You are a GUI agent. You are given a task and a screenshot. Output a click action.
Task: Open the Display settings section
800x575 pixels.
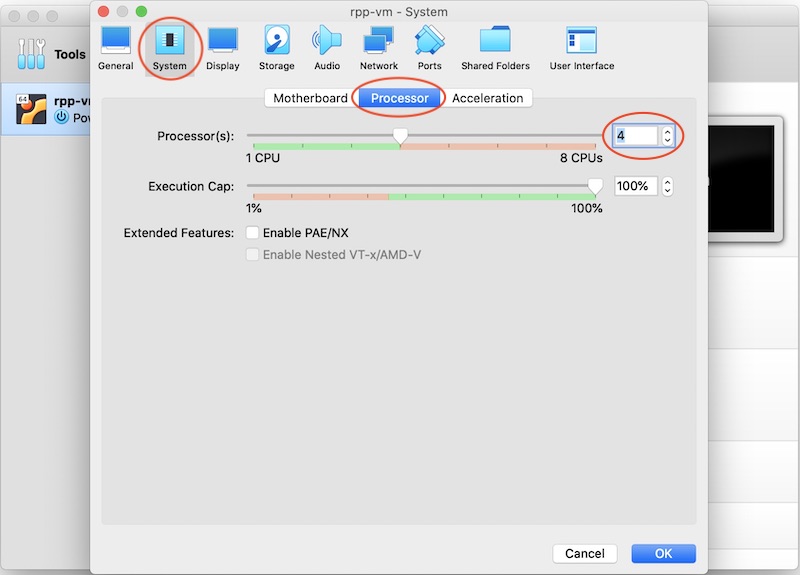pyautogui.click(x=222, y=48)
